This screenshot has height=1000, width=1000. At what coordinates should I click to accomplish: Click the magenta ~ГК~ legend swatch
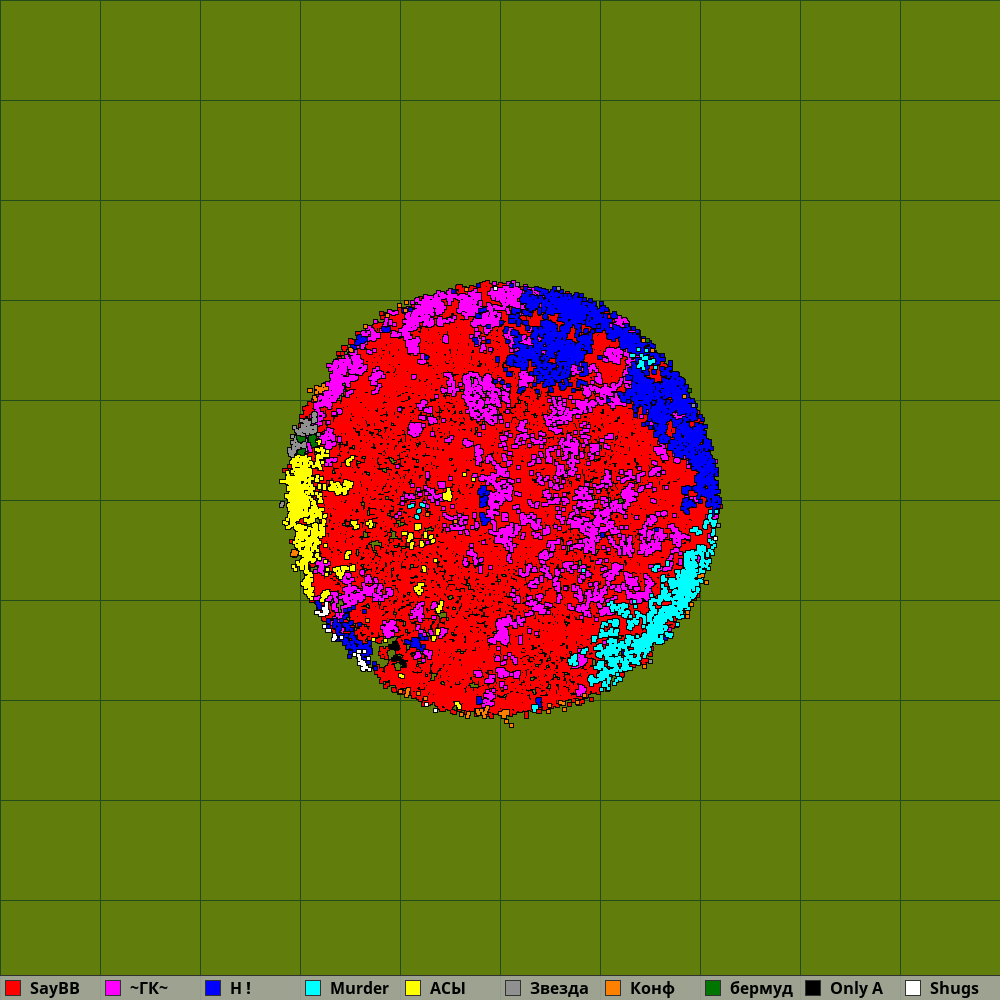pyautogui.click(x=113, y=988)
